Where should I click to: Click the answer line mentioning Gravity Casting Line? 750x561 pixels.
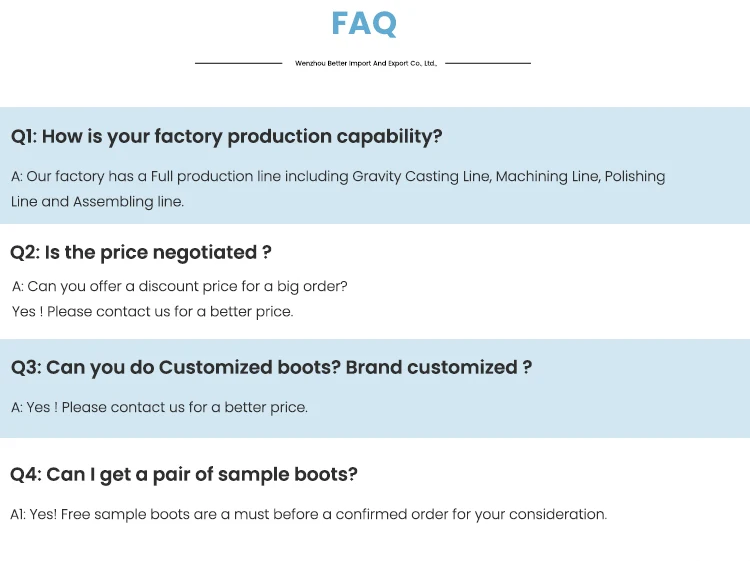338,176
